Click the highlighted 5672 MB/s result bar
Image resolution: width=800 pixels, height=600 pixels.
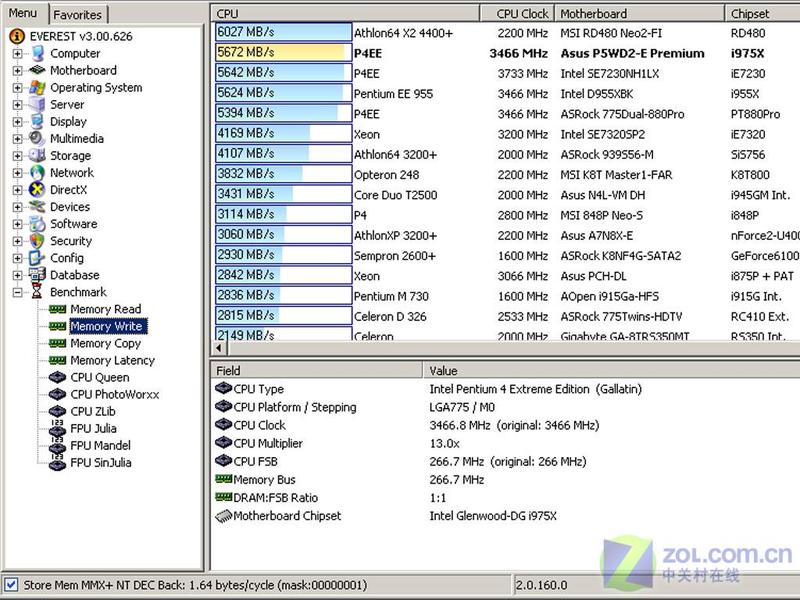pos(283,52)
